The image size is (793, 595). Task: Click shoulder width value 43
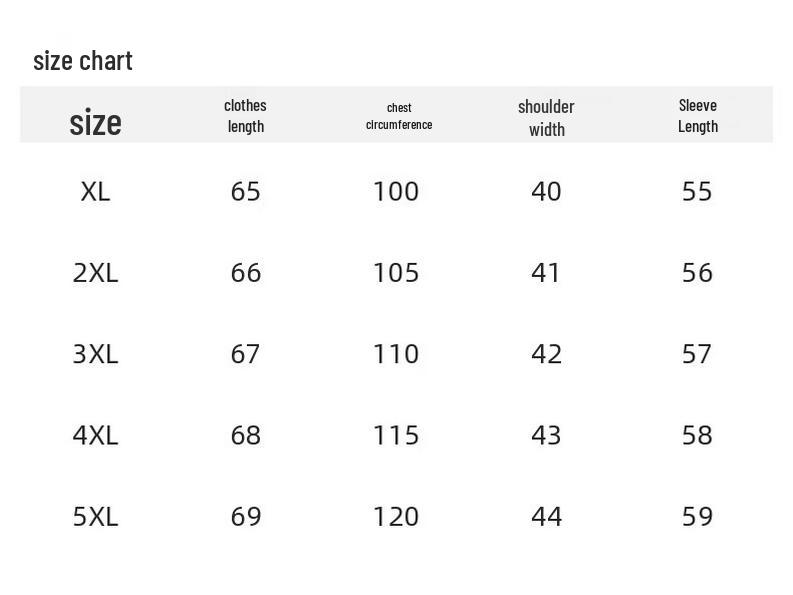546,435
